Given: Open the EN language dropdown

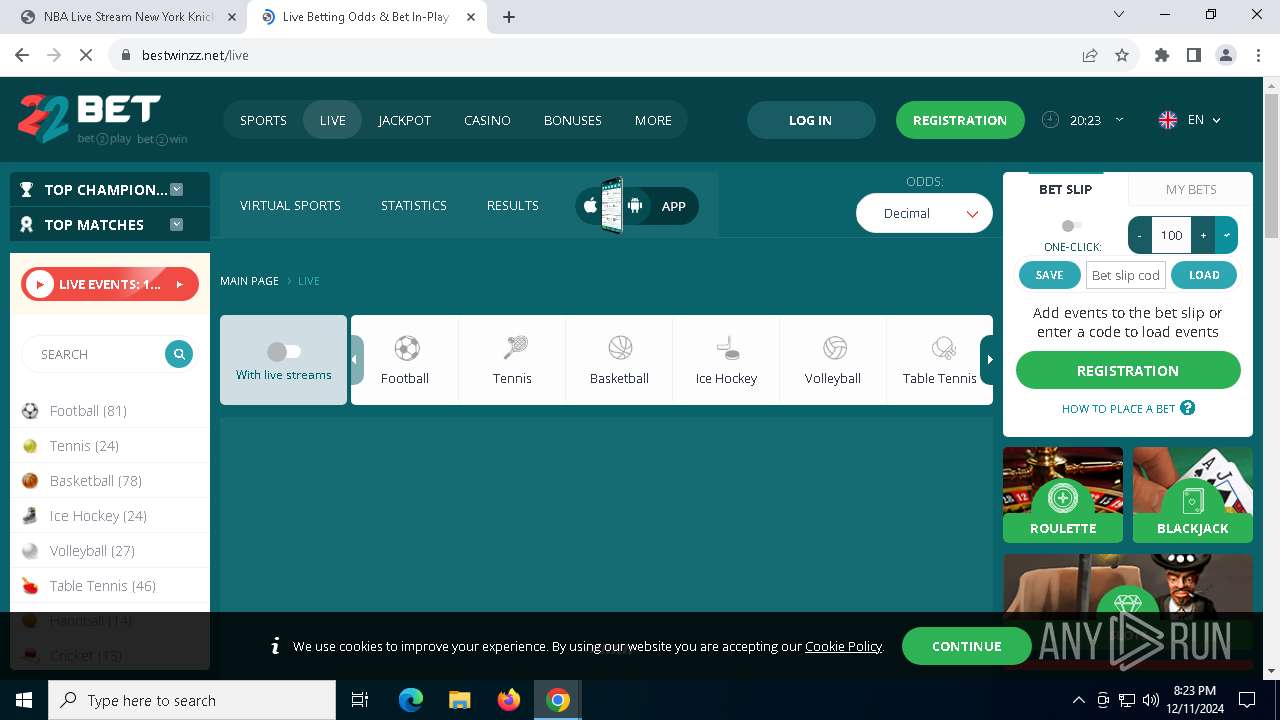Looking at the screenshot, I should (1204, 120).
